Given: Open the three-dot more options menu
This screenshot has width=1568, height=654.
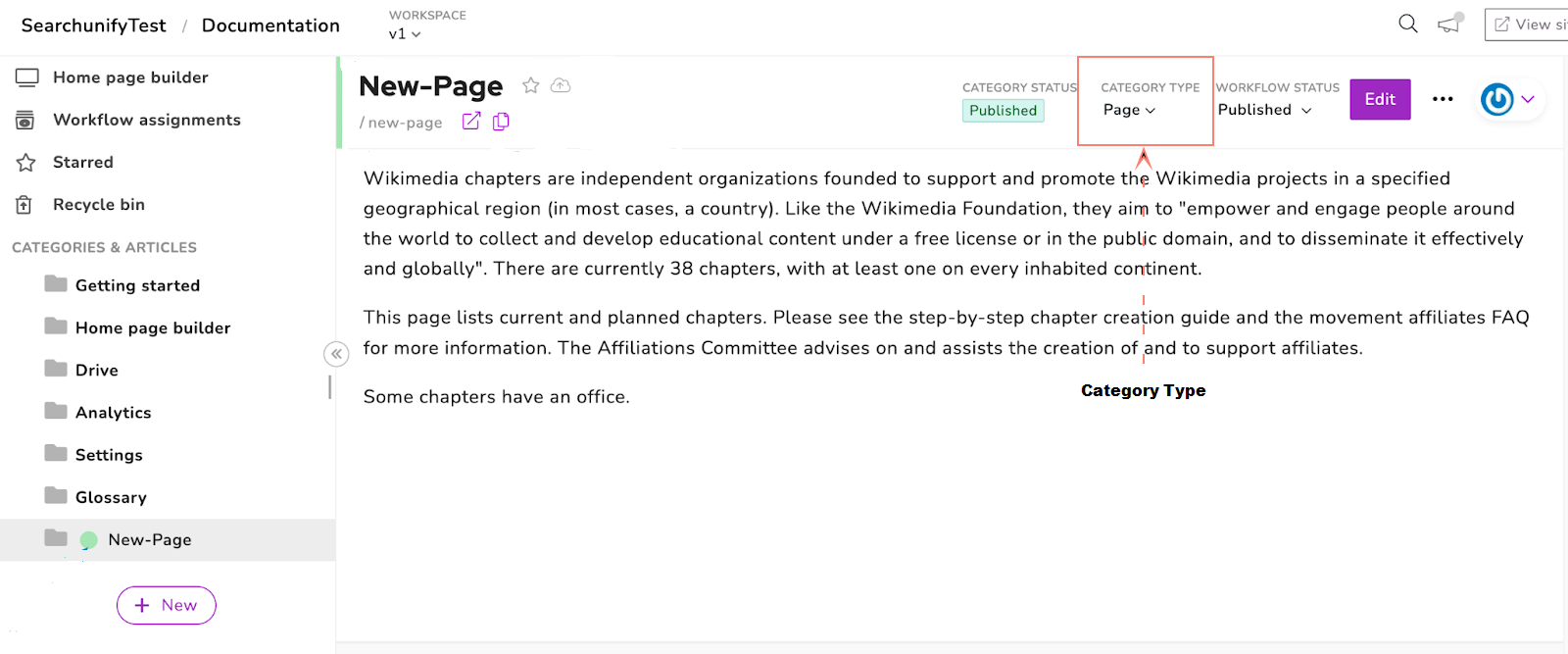Looking at the screenshot, I should tap(1443, 99).
